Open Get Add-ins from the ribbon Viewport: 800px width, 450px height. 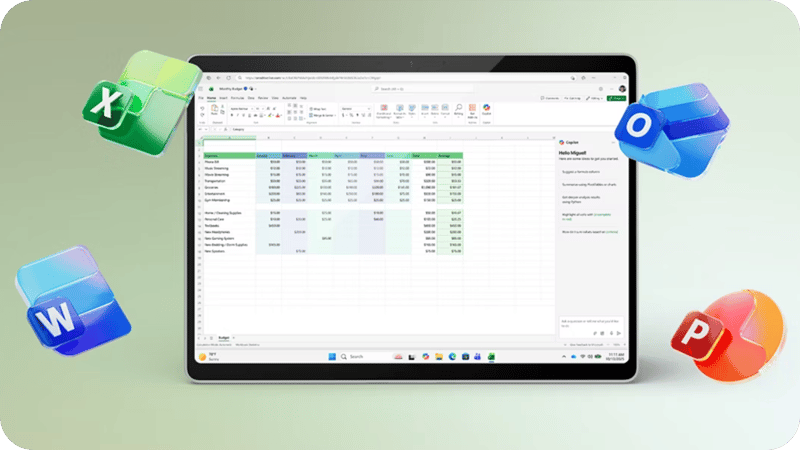472,111
